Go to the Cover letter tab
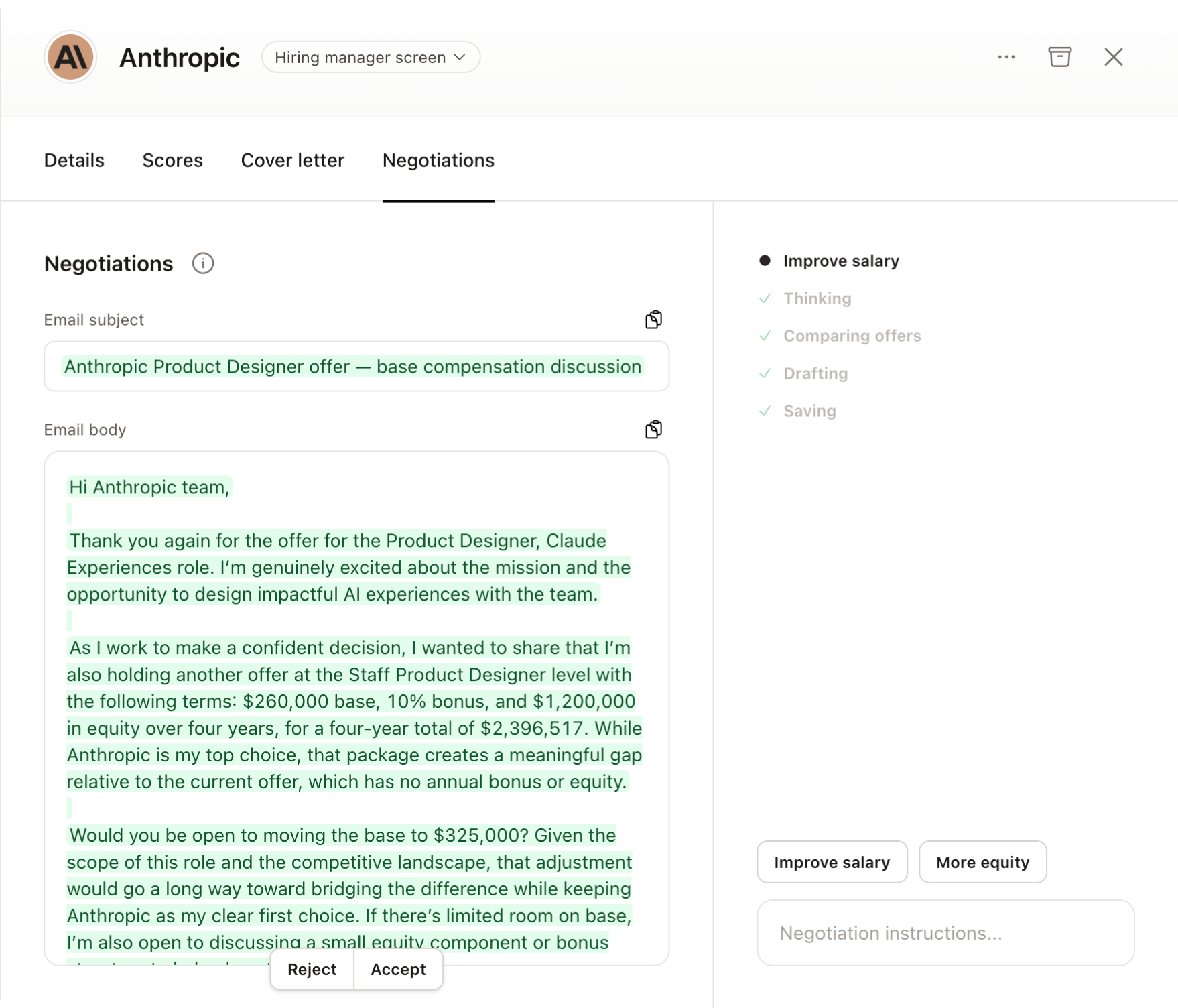The height and width of the screenshot is (1008, 1178). point(292,160)
